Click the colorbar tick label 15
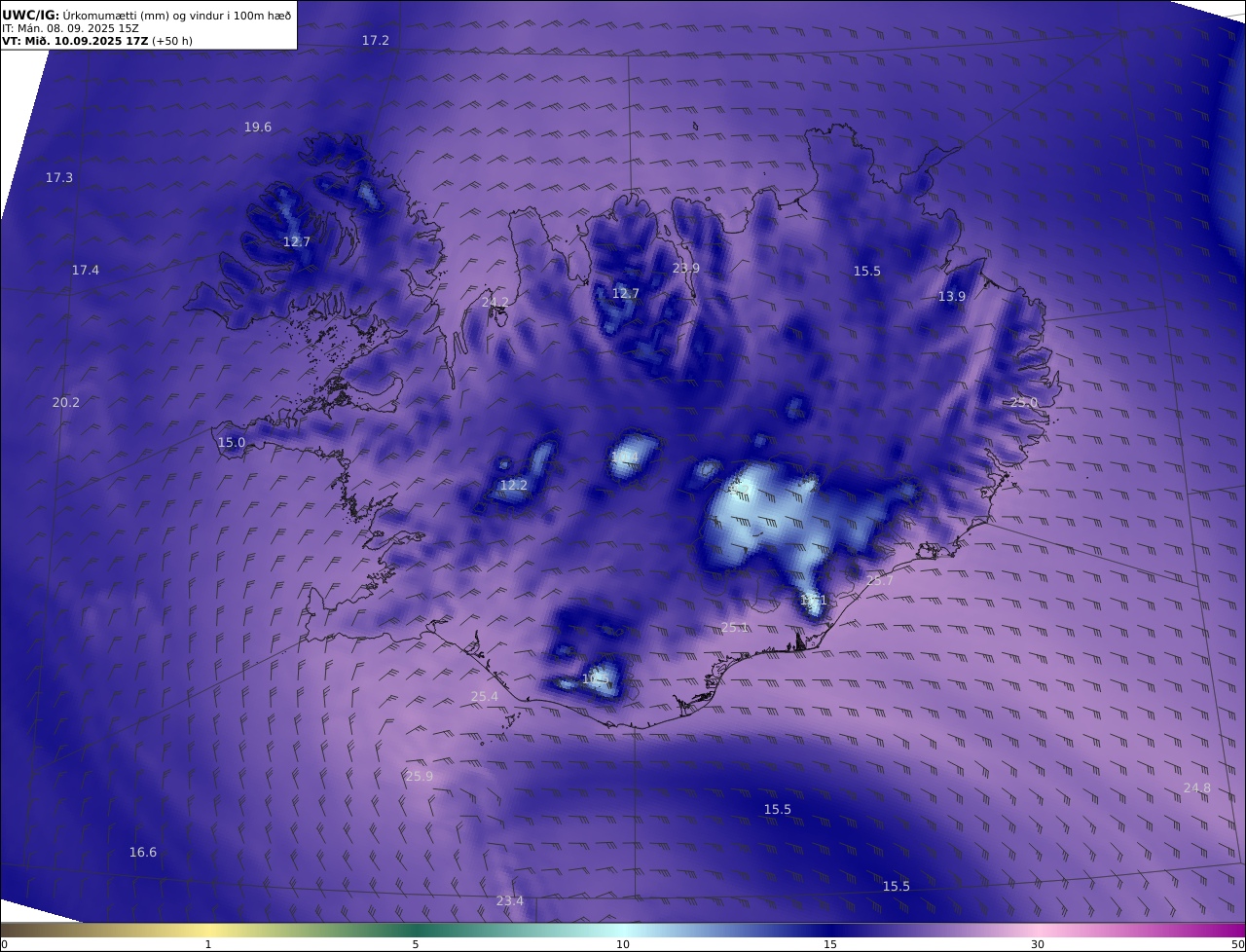Viewport: 1246px width, 952px height. pos(830,945)
